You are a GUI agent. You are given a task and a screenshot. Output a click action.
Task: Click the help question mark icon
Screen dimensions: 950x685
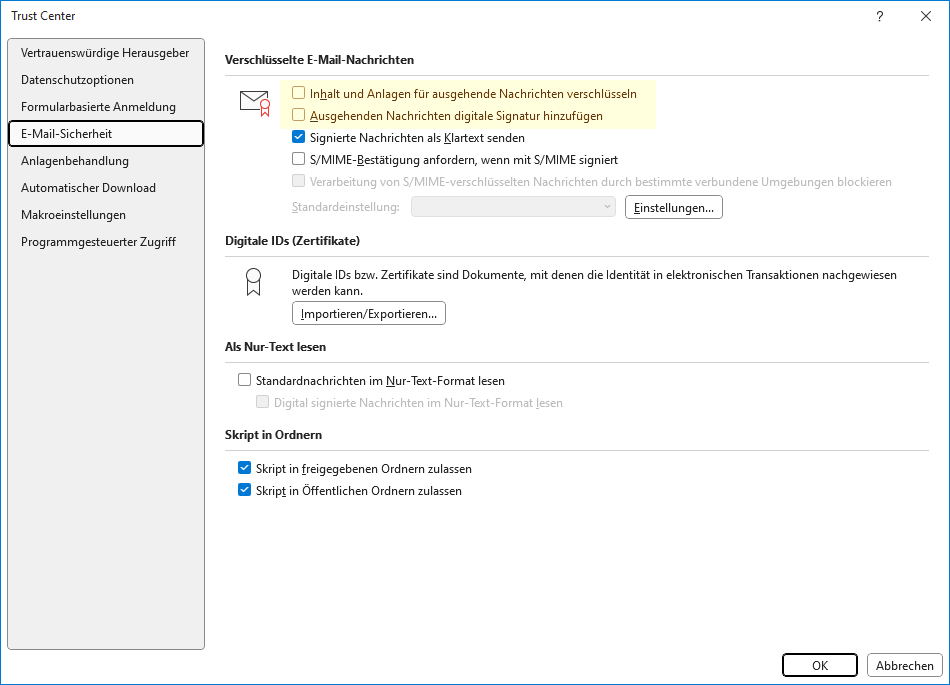point(879,16)
